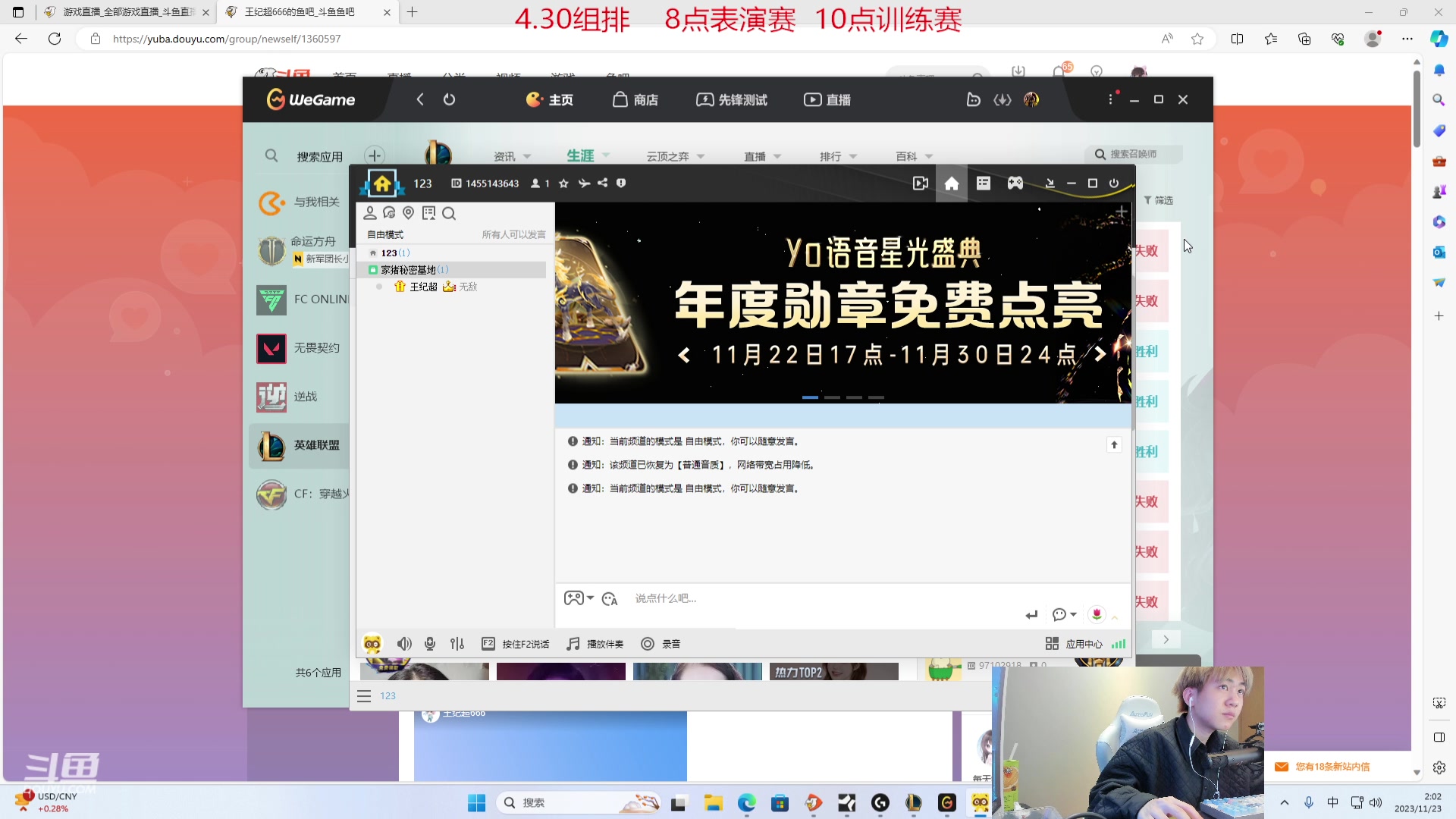Screen dimensions: 1456x819
Task: Open the gamepad icon in voice window header
Action: click(x=1015, y=184)
